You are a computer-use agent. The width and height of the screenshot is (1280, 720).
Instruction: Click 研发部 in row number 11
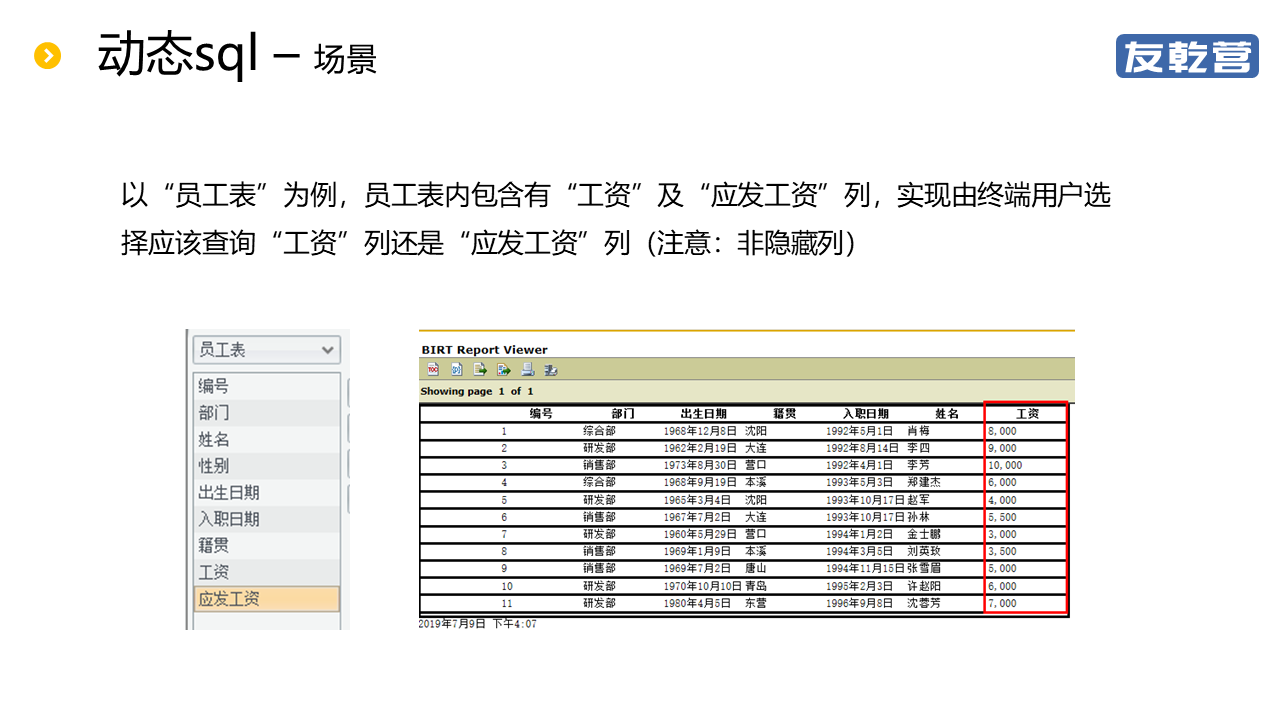[x=600, y=603]
